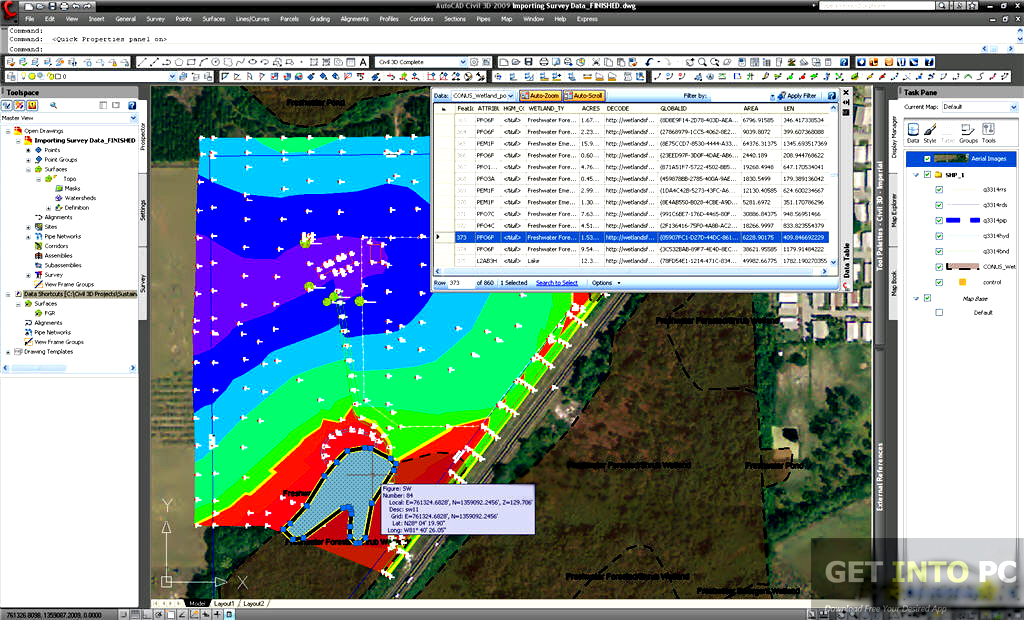
Task: Open the Surfaces menu
Action: pos(214,19)
